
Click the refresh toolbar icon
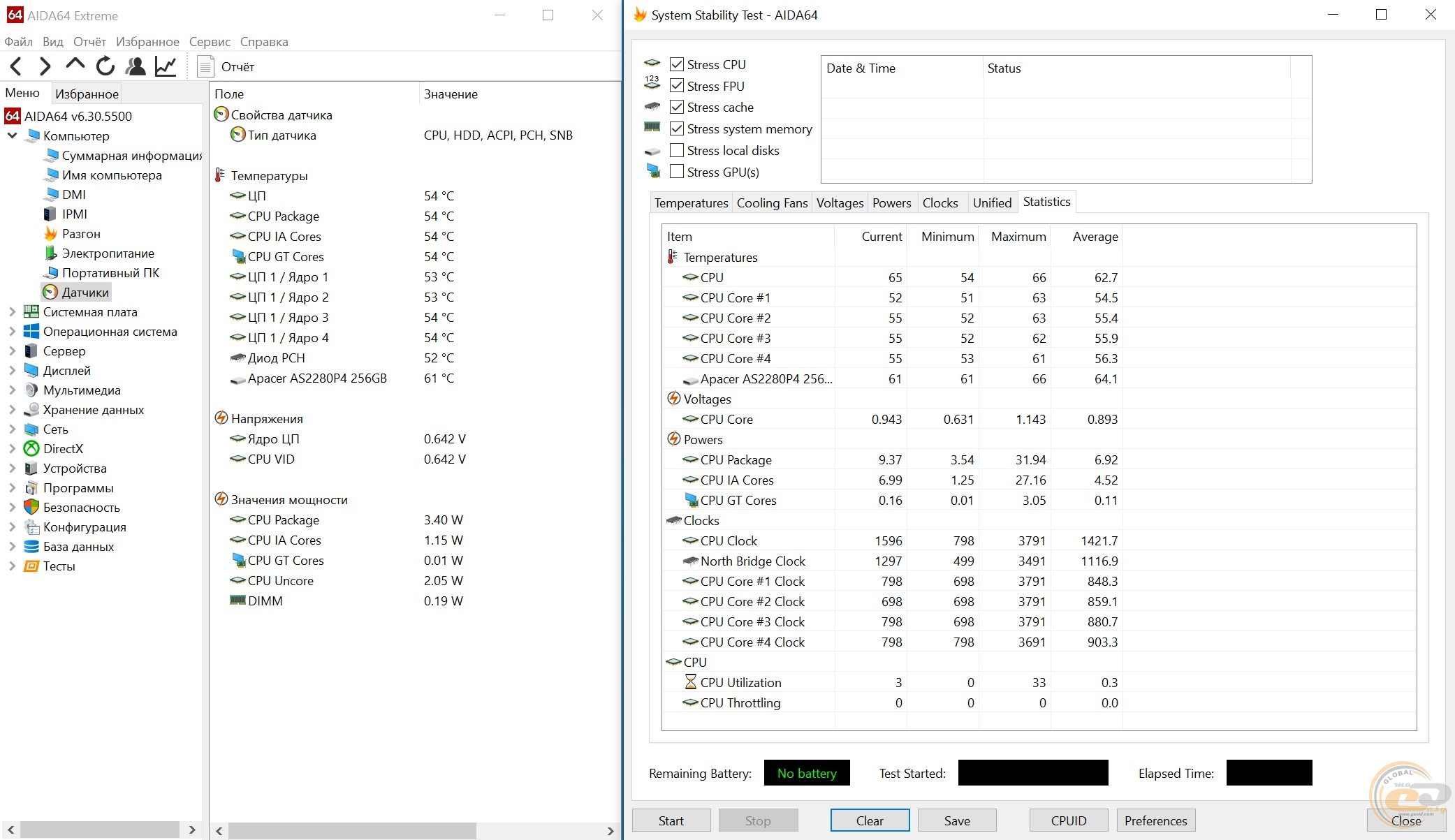(x=105, y=66)
